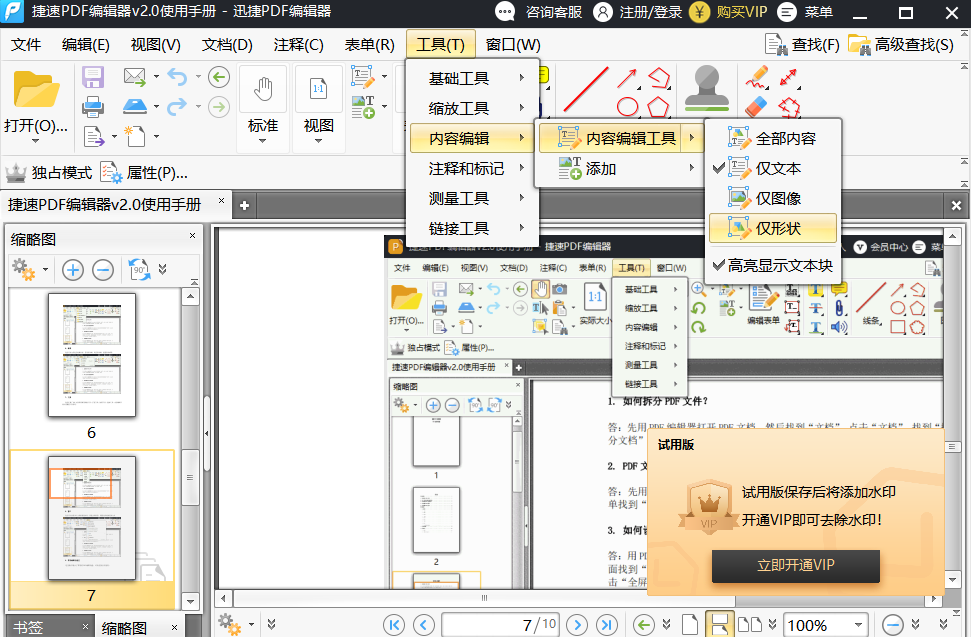Screen dimensions: 971x637
Task: Enable continuous page layout in status bar
Action: [720, 625]
